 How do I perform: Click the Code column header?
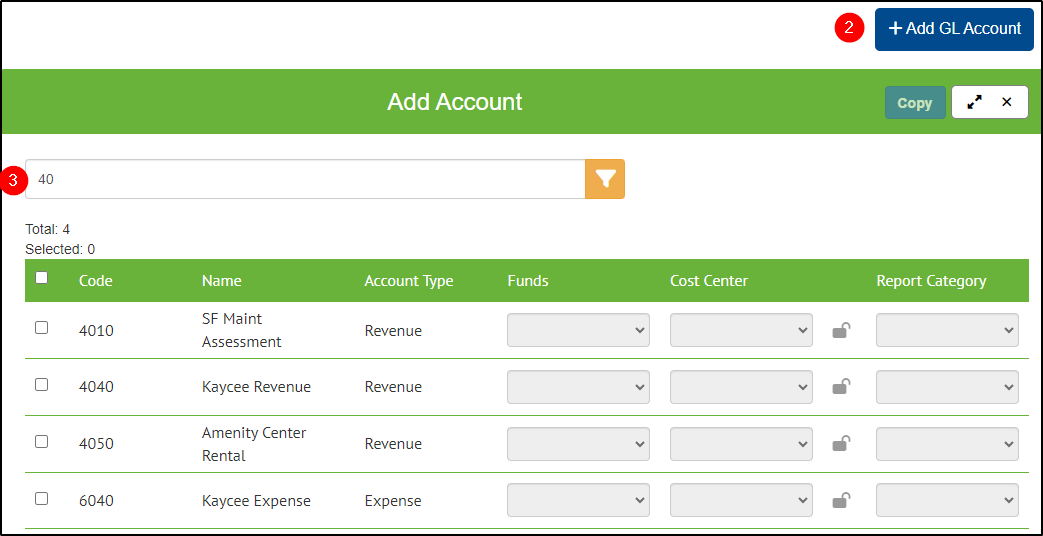[96, 281]
